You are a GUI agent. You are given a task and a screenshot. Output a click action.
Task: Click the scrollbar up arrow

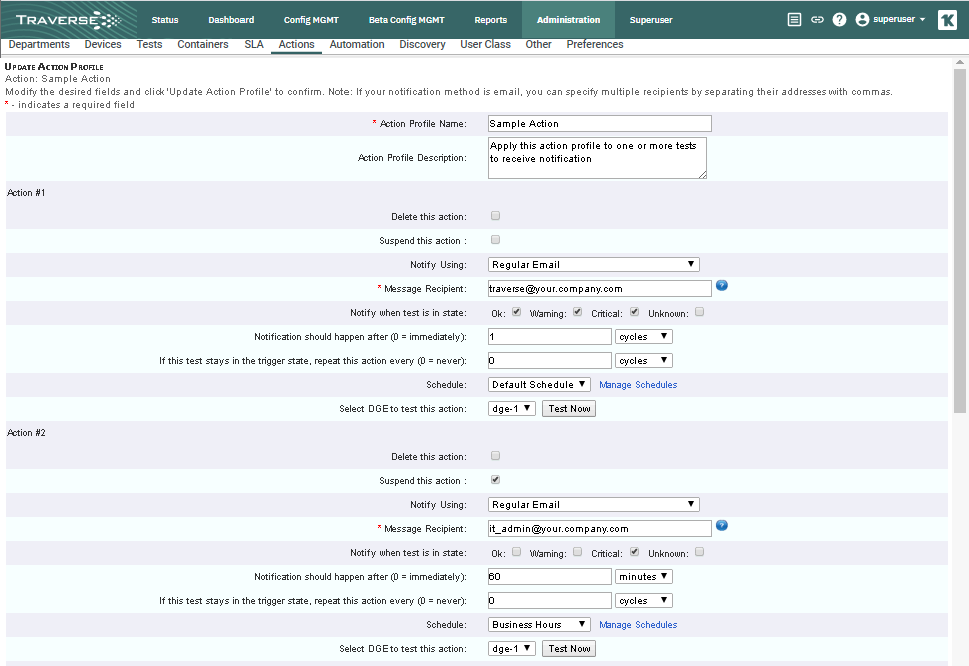(960, 62)
